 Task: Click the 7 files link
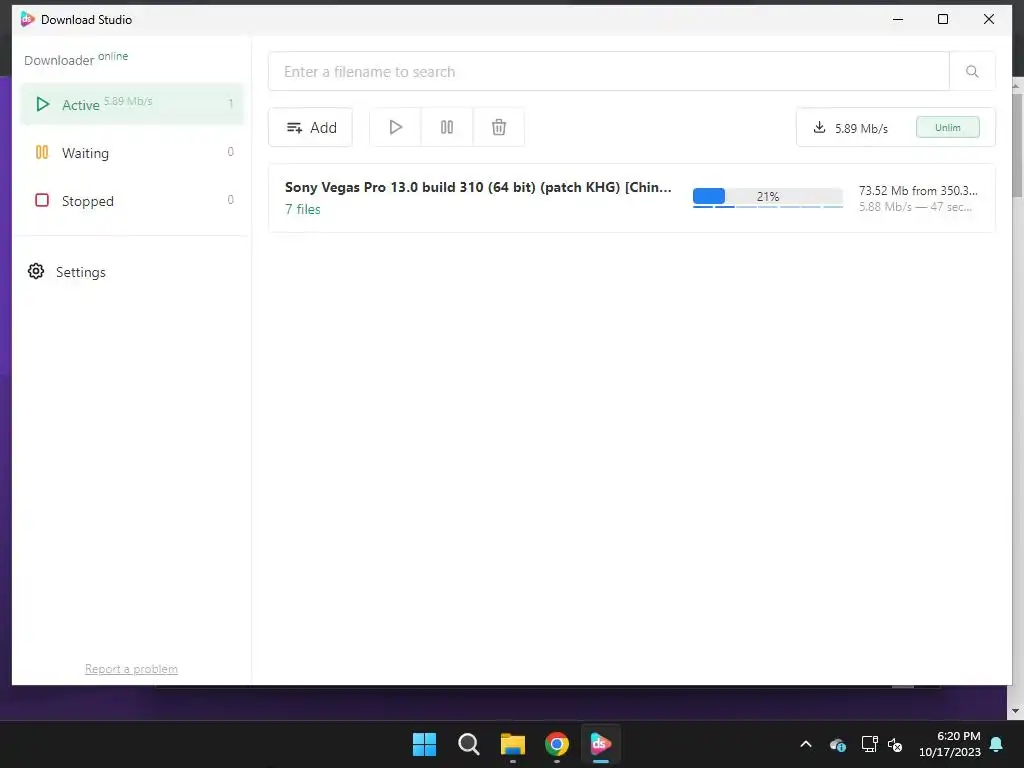[302, 209]
